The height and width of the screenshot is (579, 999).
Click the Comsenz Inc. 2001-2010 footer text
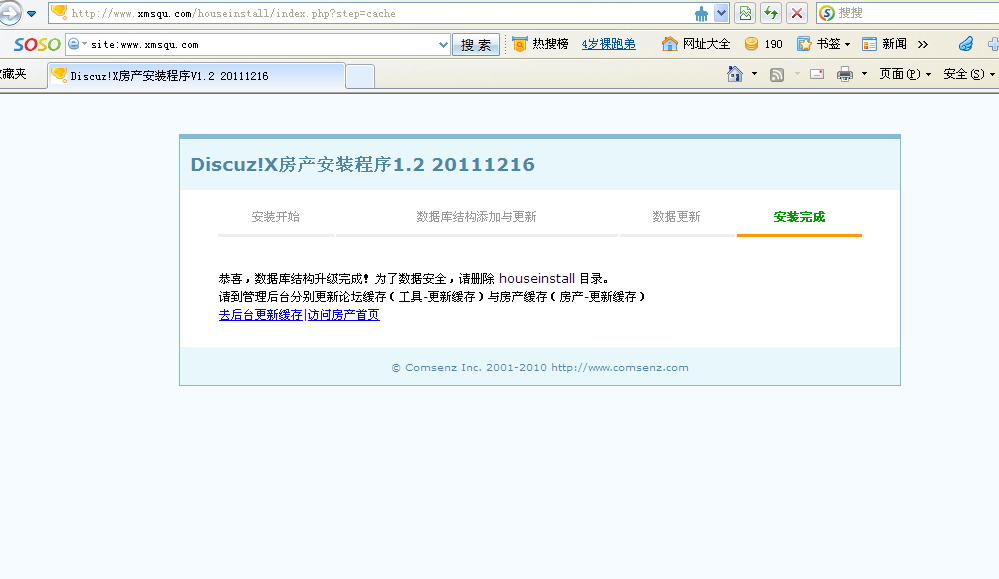540,368
